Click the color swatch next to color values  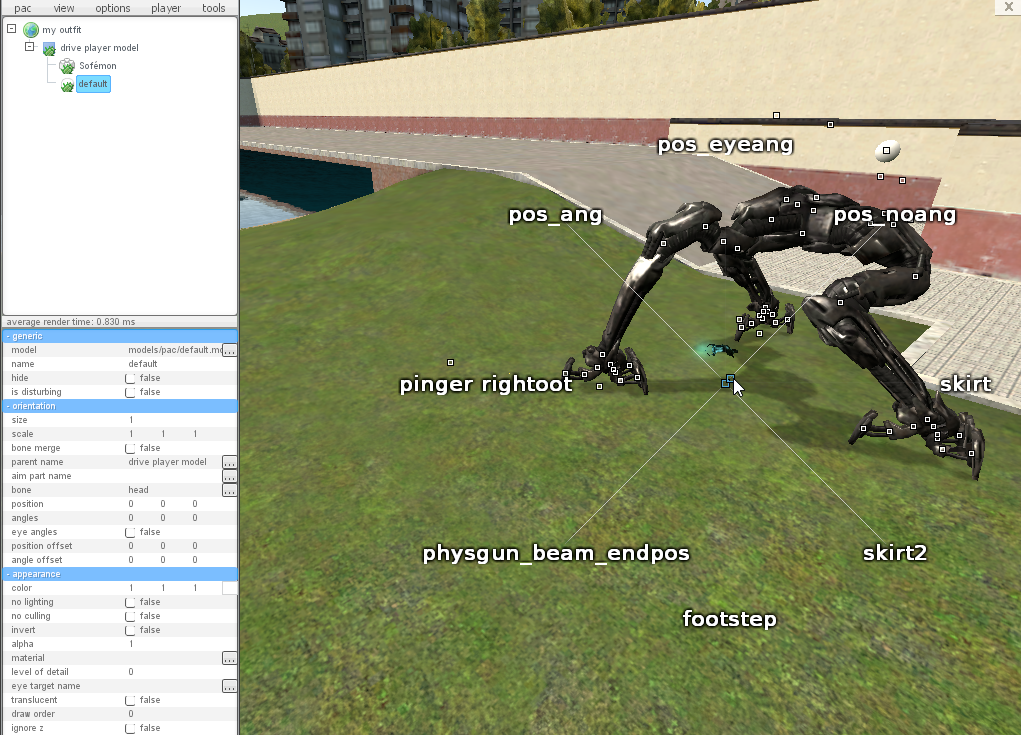(x=231, y=588)
